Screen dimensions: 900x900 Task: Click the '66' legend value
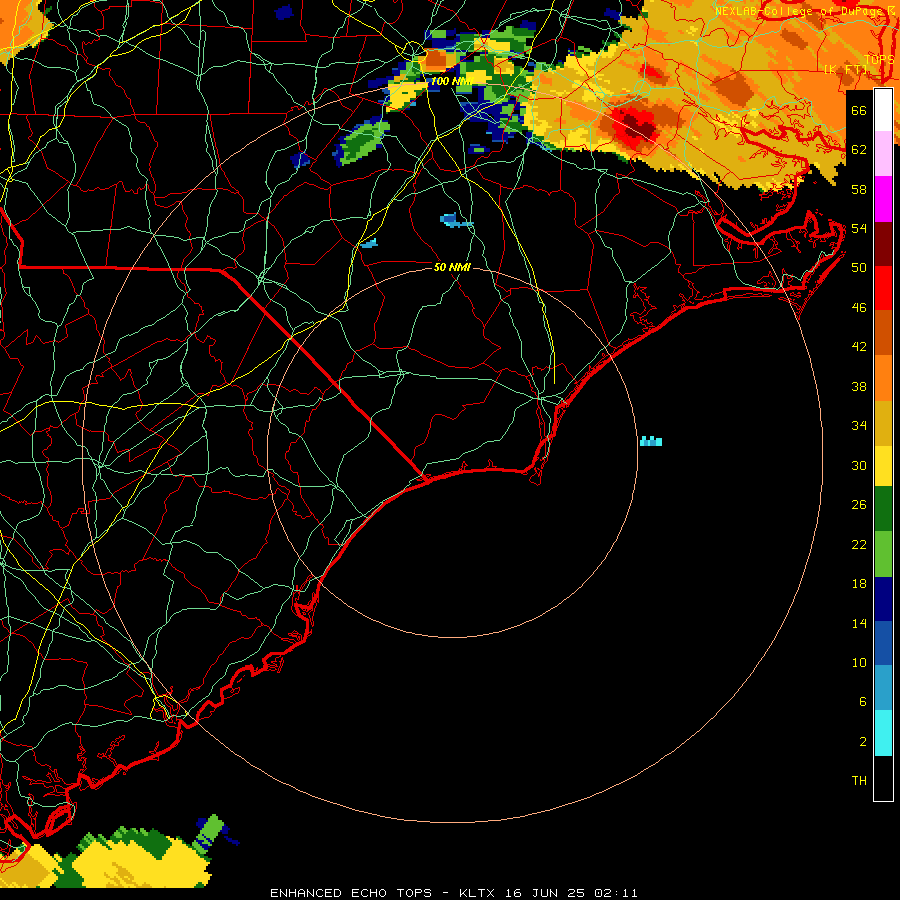859,110
